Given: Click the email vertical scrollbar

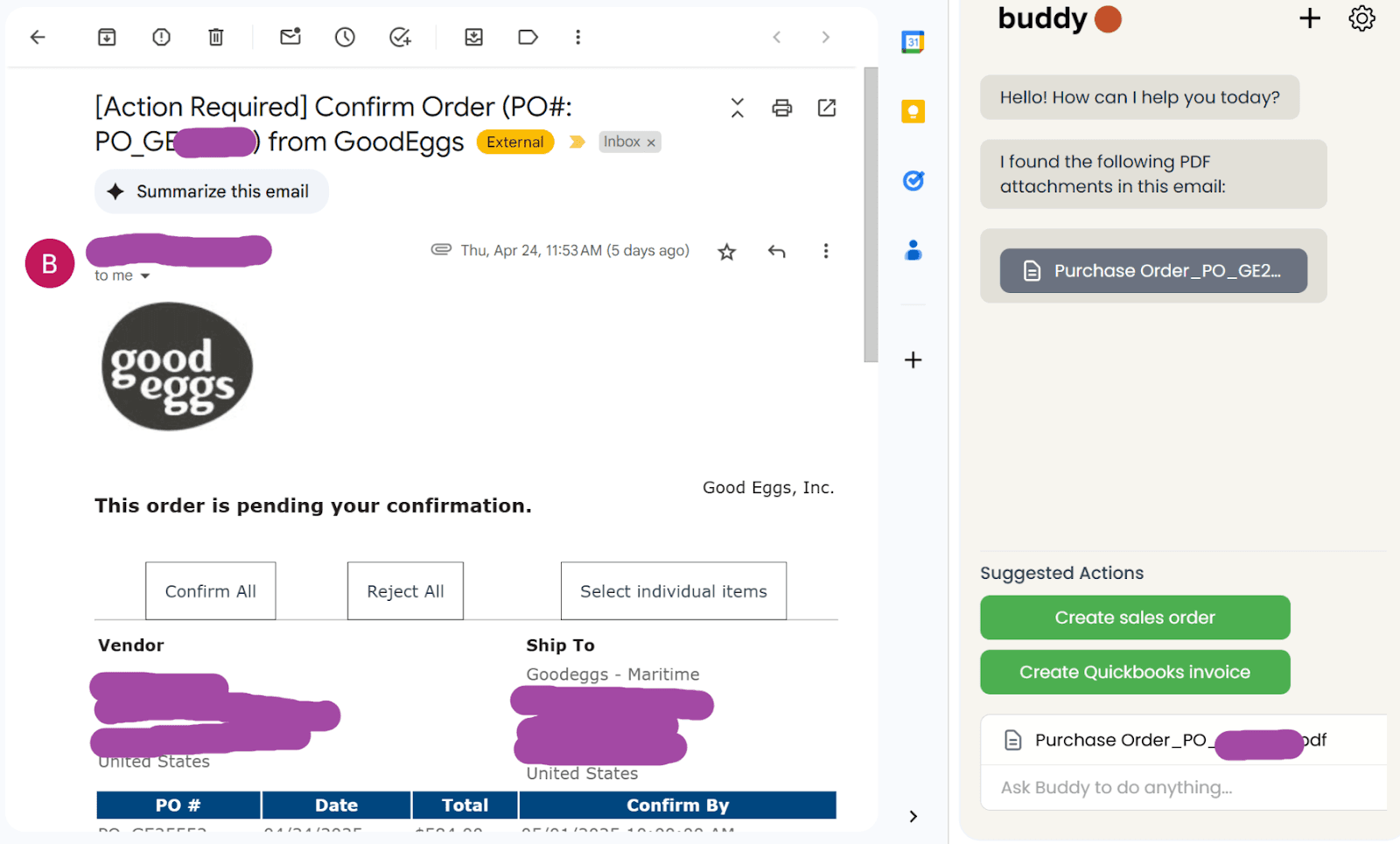Looking at the screenshot, I should point(871,214).
